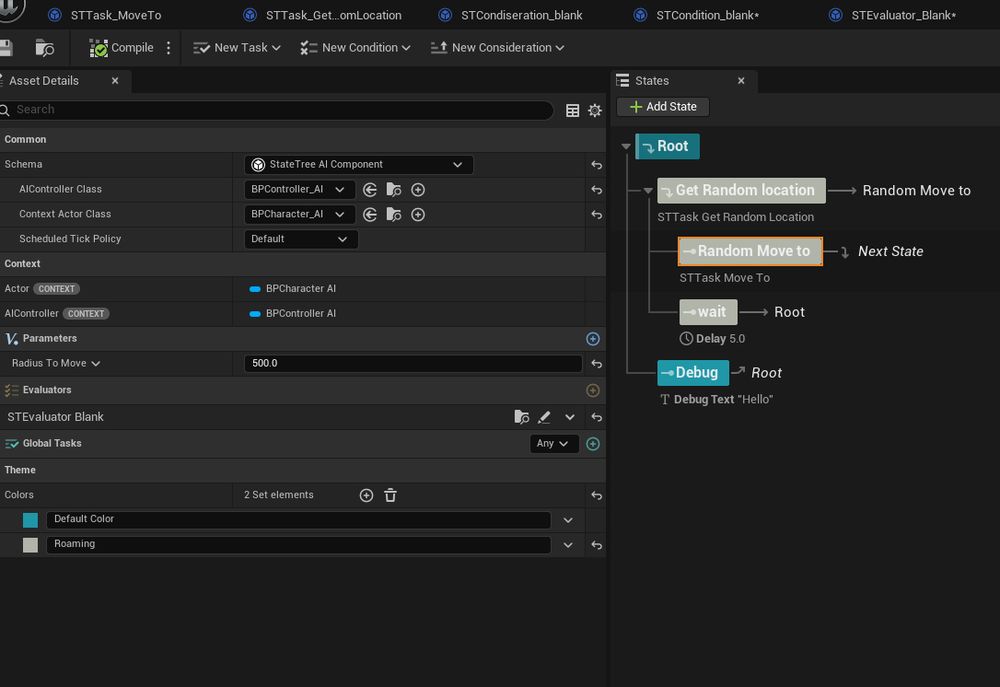1000x687 pixels.
Task: Compile the State Tree
Action: pos(122,48)
